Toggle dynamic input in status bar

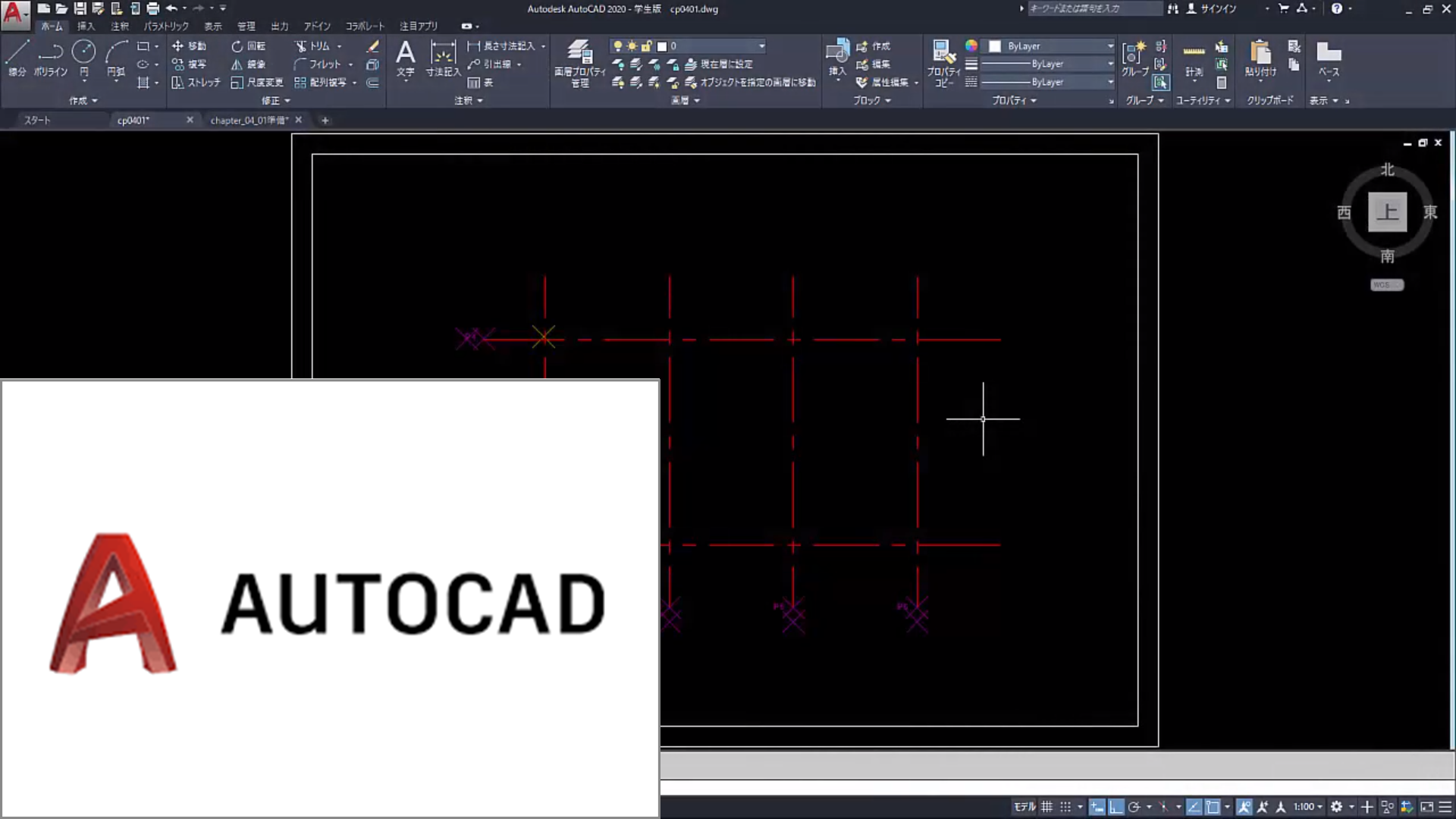(x=1097, y=807)
